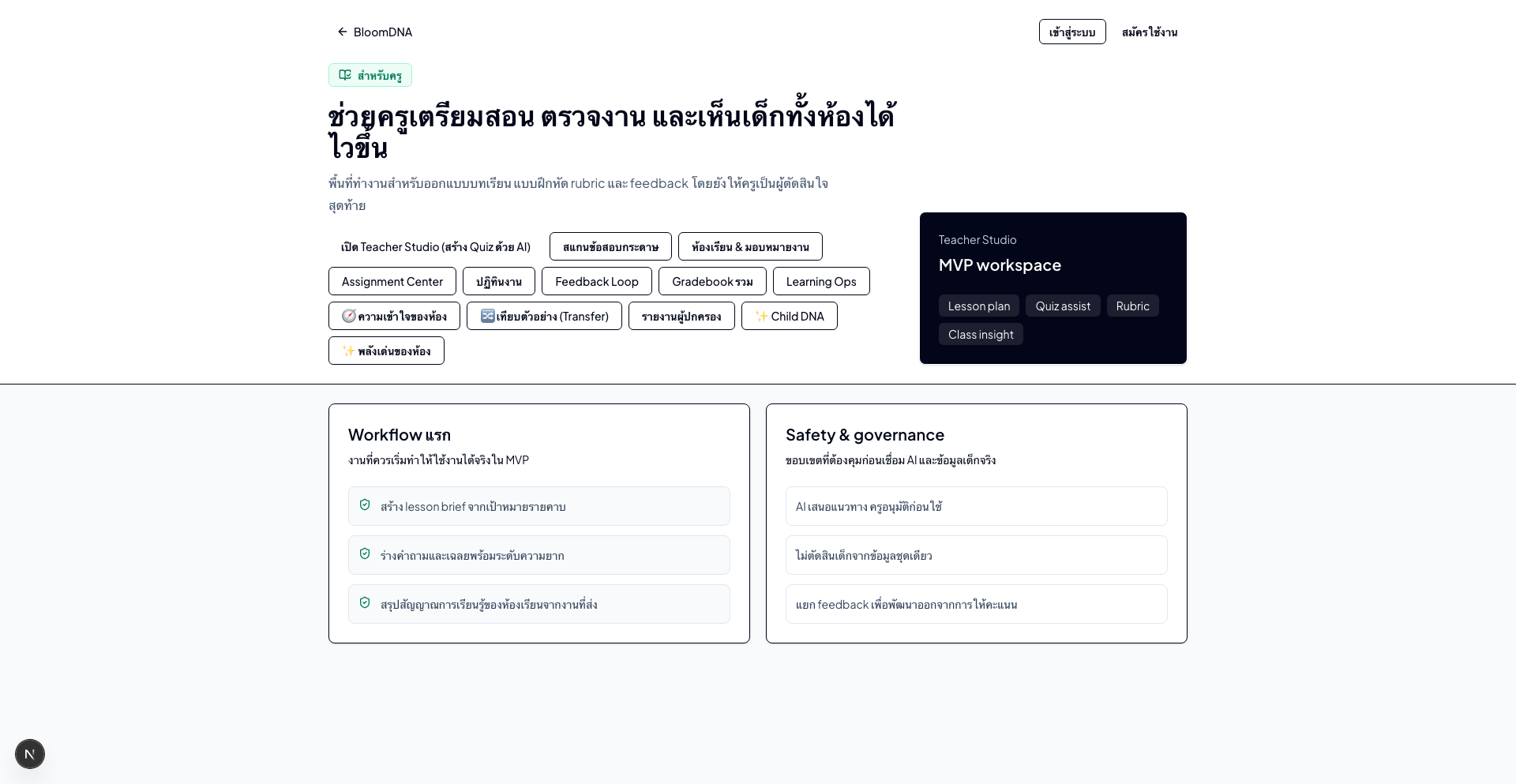Open สแกนข้อสอบกระดาษ
Image resolution: width=1516 pixels, height=784 pixels.
pos(610,246)
